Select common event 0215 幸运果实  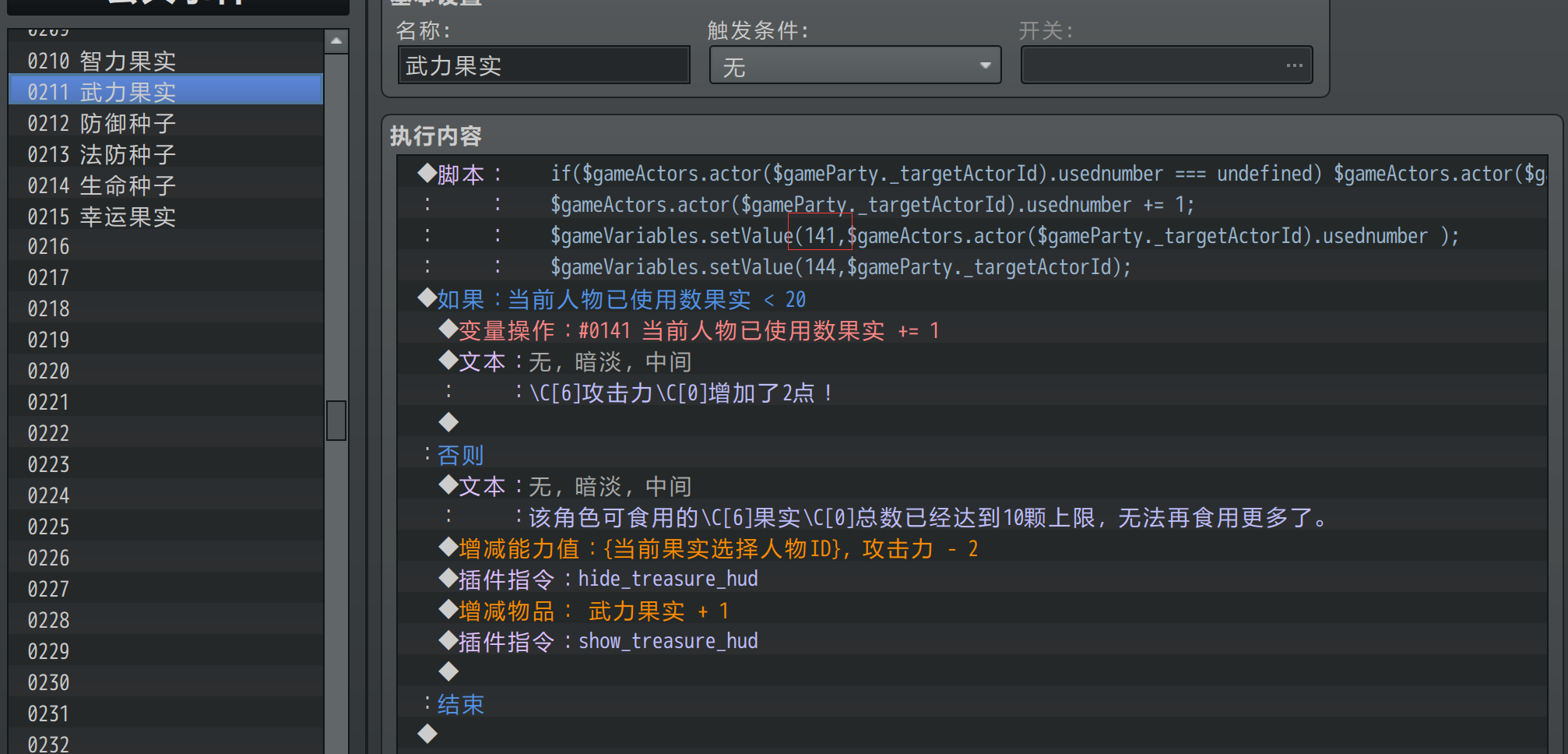tap(166, 216)
